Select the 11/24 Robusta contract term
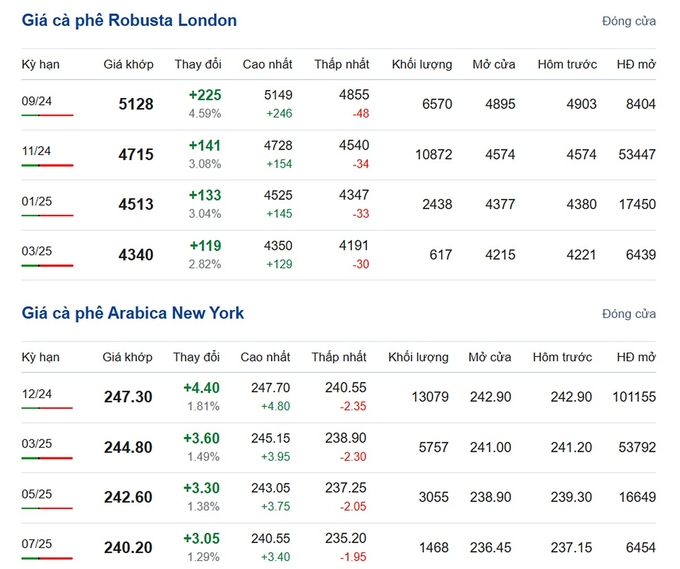Viewport: 680px width, 569px height. click(x=36, y=151)
